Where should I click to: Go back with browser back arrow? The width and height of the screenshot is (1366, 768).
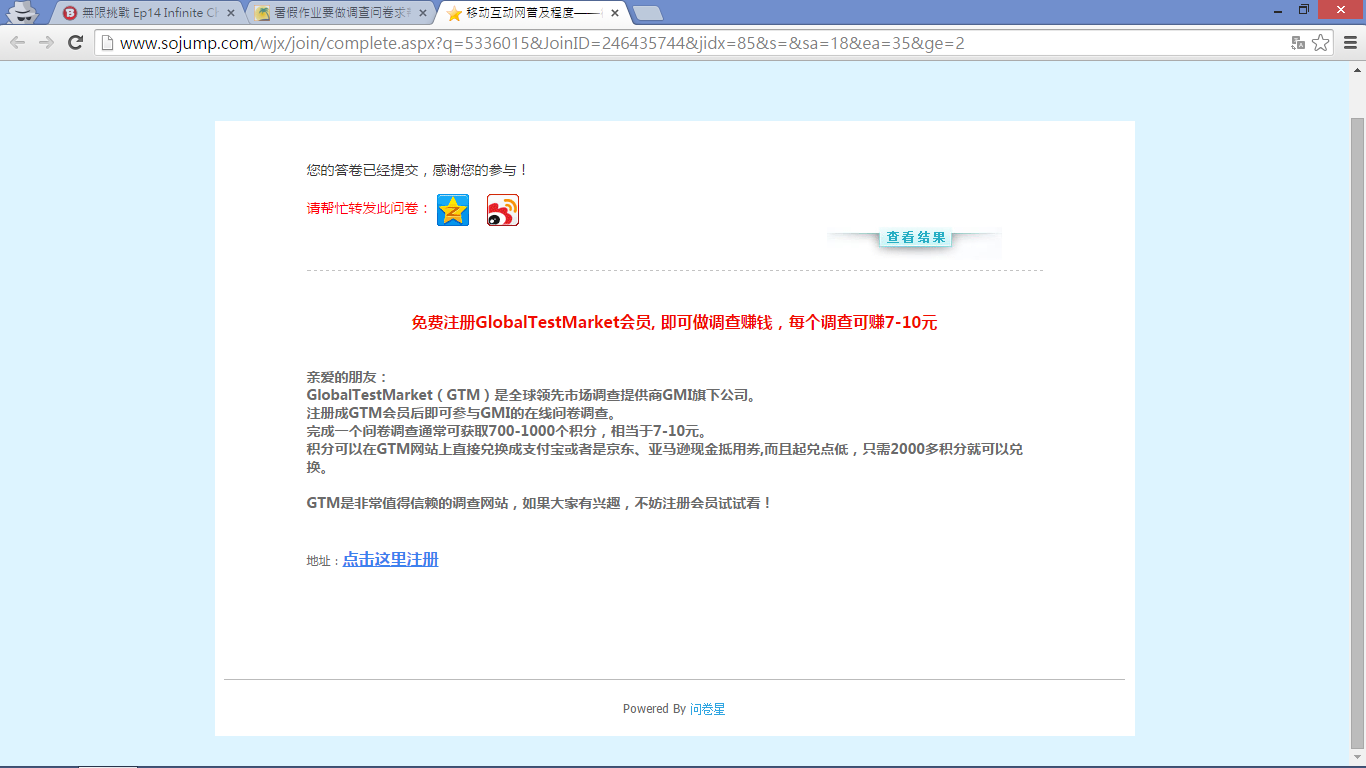coord(17,42)
